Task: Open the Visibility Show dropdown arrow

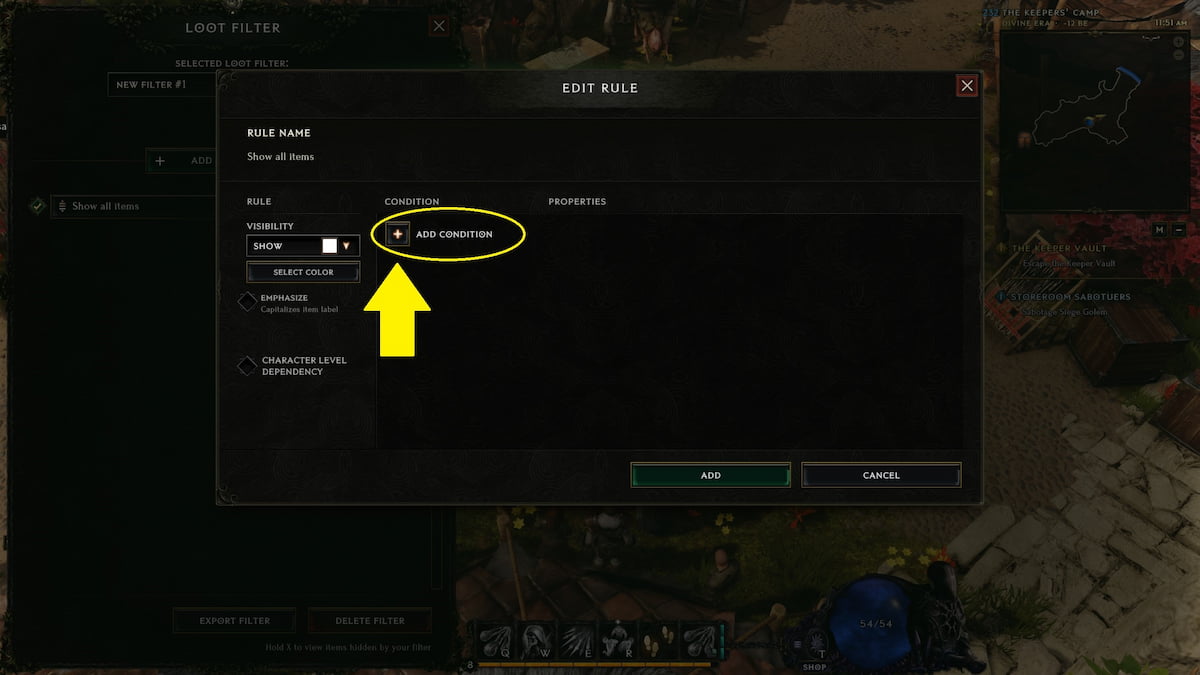Action: coord(346,246)
